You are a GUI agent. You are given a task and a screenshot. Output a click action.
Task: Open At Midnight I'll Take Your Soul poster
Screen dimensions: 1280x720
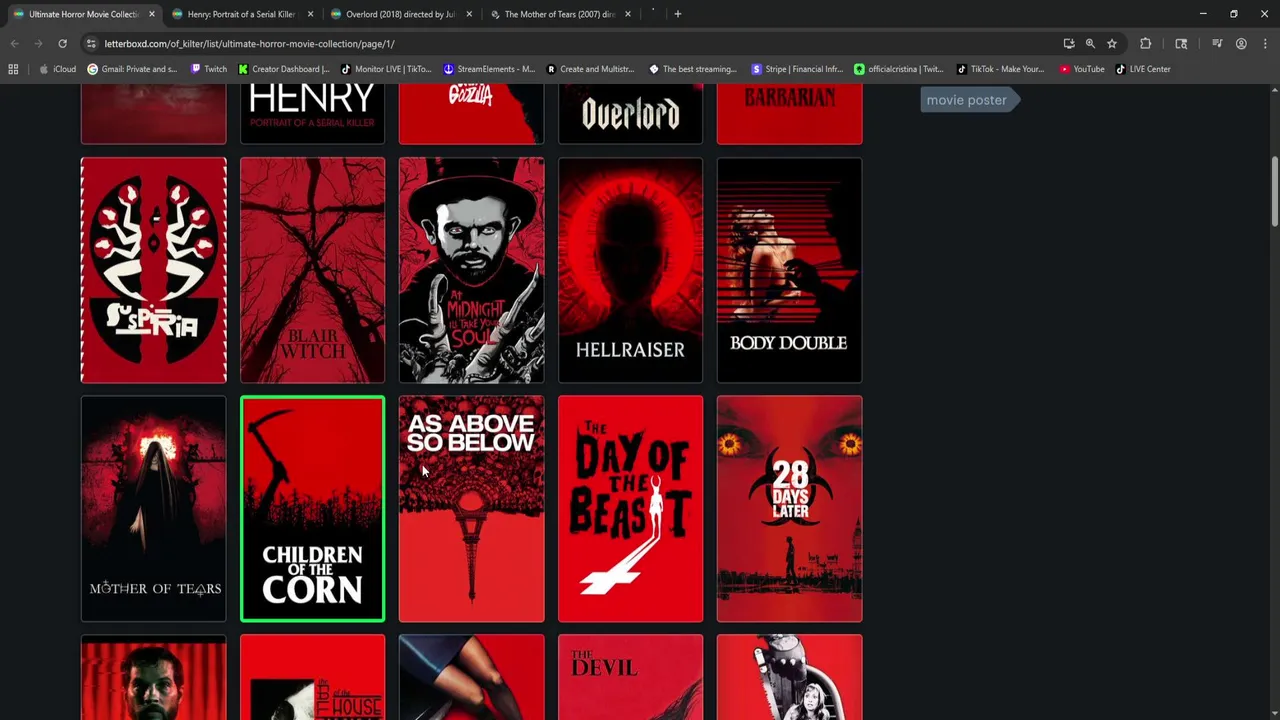click(x=472, y=270)
